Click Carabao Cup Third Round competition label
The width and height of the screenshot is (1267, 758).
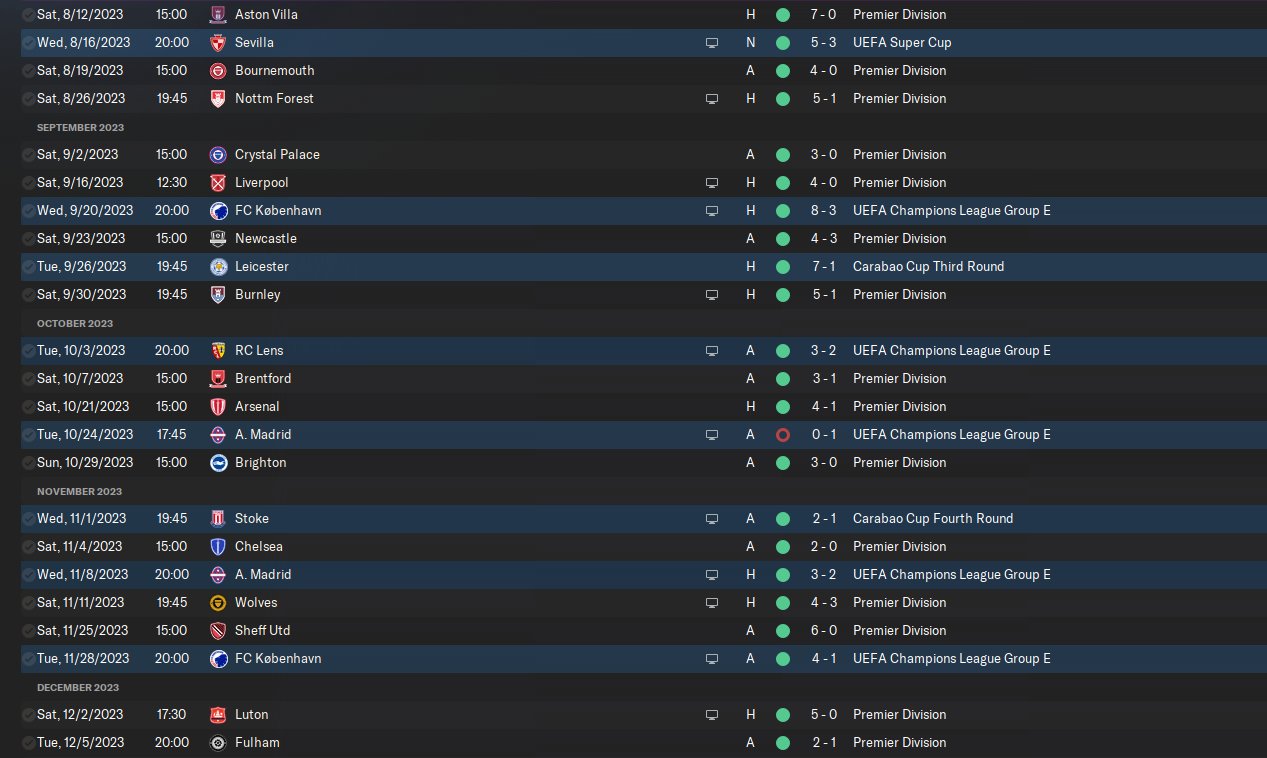[928, 267]
